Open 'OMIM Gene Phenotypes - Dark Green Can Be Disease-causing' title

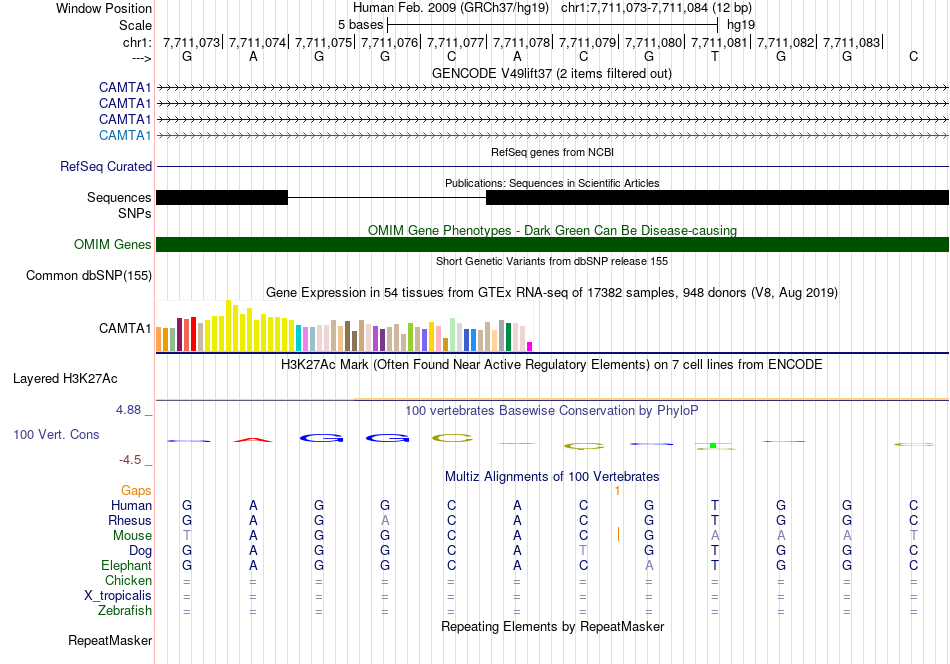click(x=552, y=230)
